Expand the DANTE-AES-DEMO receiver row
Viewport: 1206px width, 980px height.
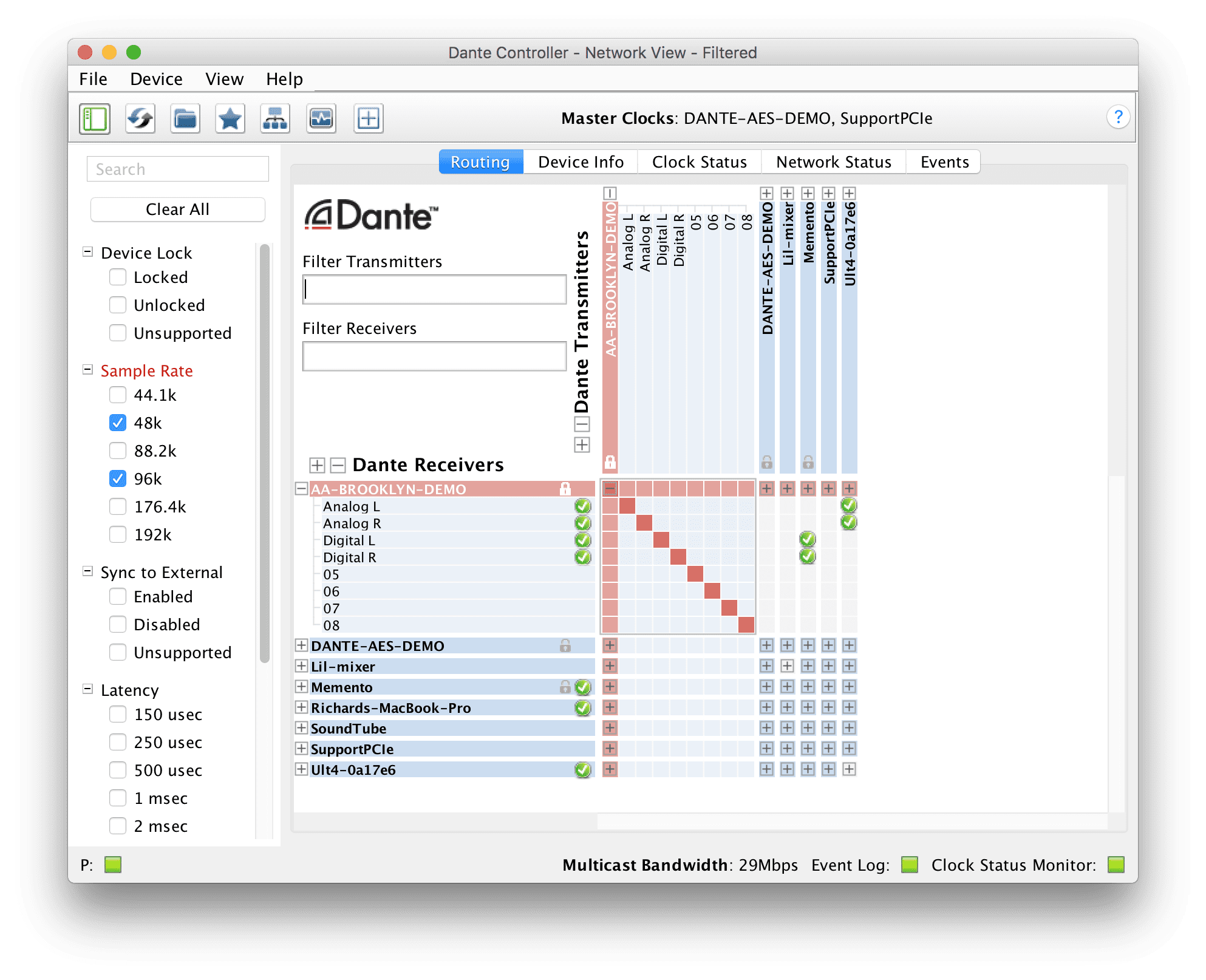coord(301,645)
